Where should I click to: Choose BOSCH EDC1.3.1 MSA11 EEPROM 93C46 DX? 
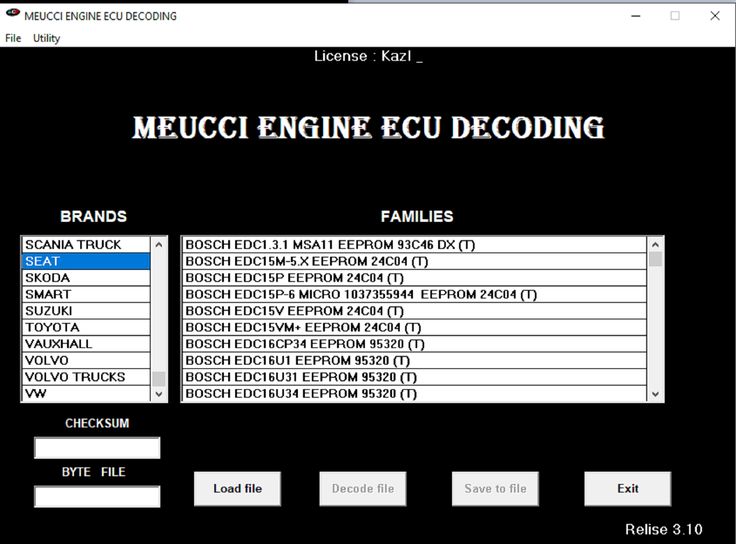414,245
